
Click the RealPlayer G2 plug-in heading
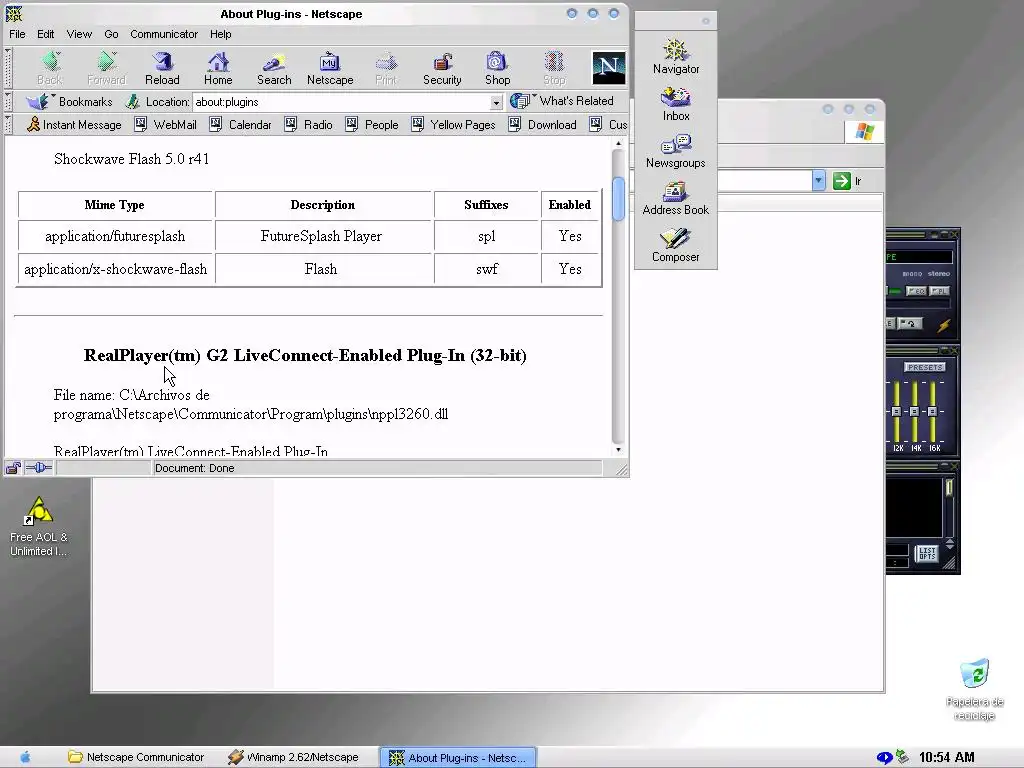305,355
